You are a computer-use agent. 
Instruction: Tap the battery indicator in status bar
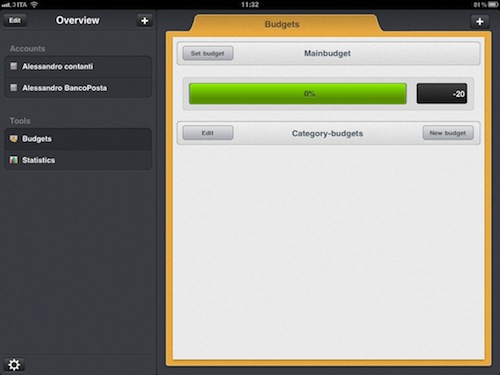[x=493, y=5]
